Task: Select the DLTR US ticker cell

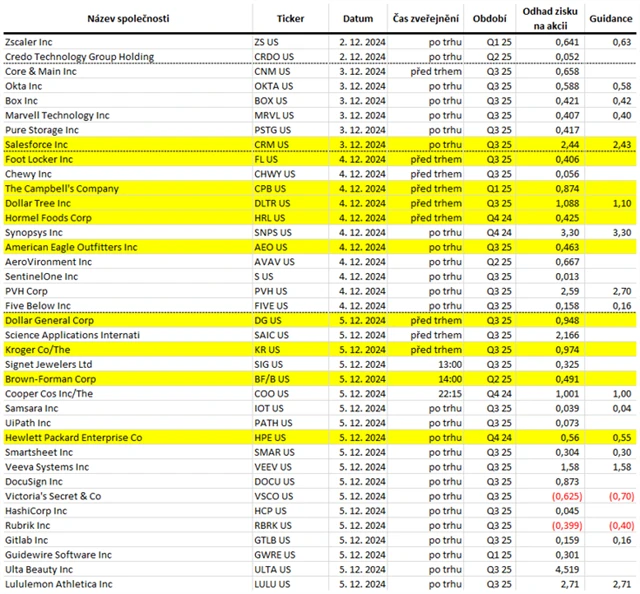Action: (x=275, y=203)
